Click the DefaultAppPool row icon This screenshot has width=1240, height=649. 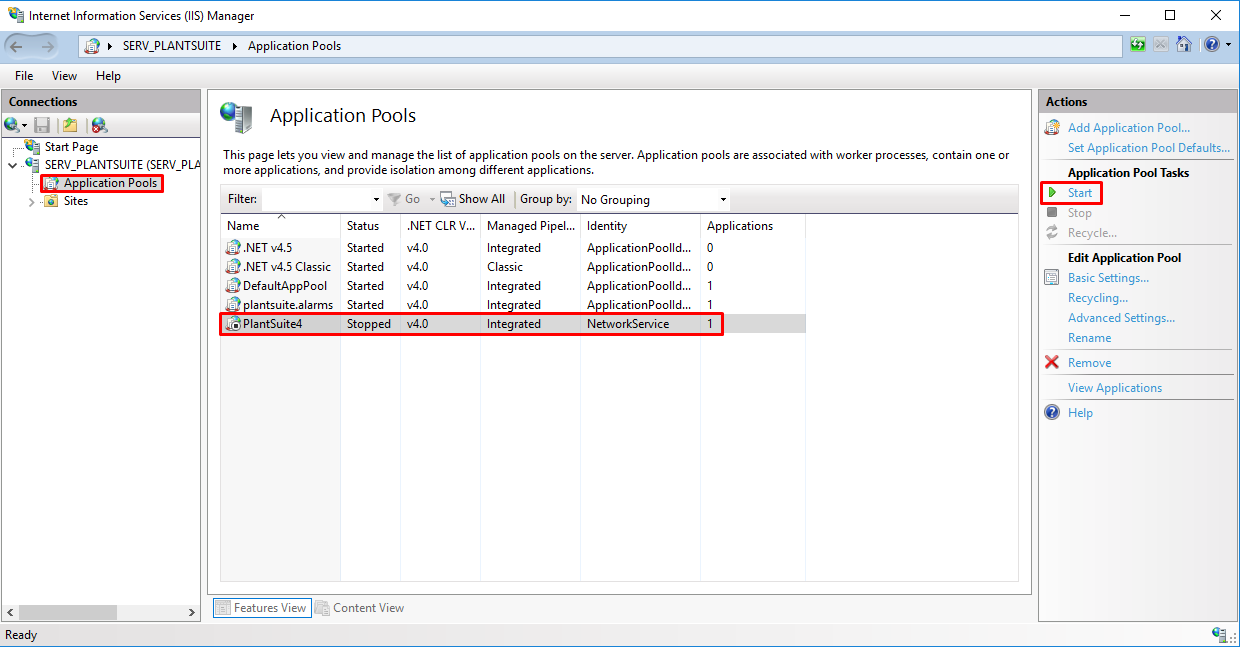click(234, 286)
